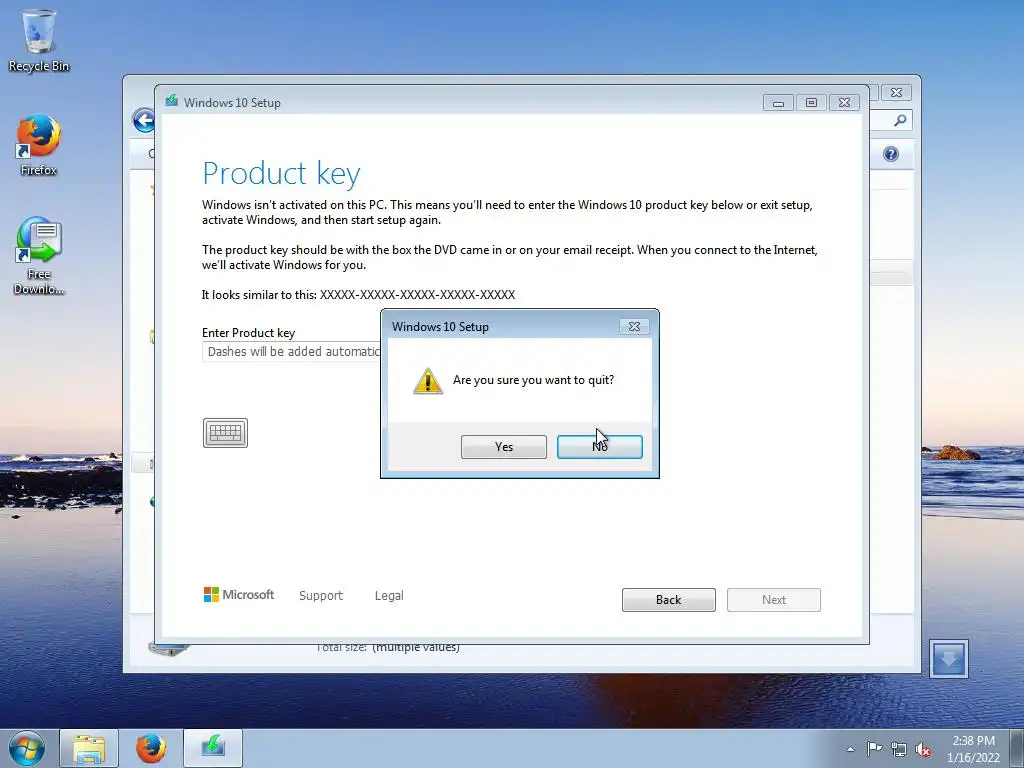Viewport: 1024px width, 768px height.
Task: Click the Back button in setup
Action: tap(669, 600)
